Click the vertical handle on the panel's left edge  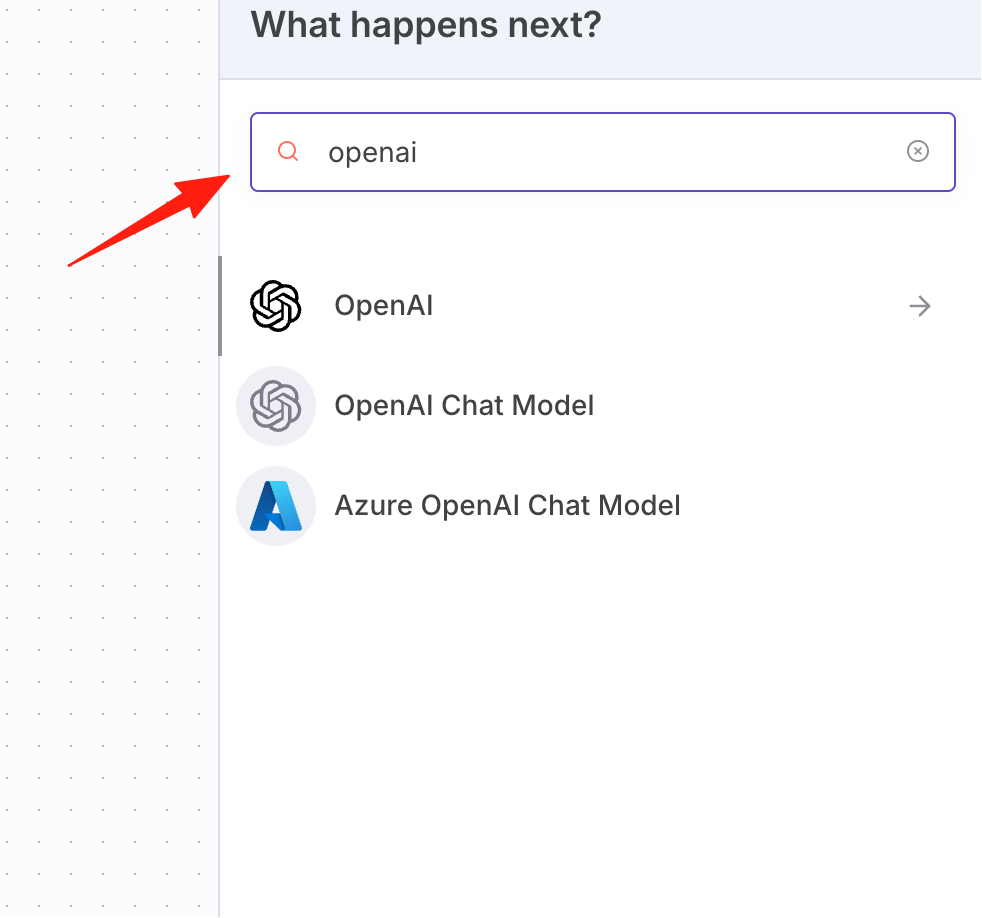(x=220, y=306)
